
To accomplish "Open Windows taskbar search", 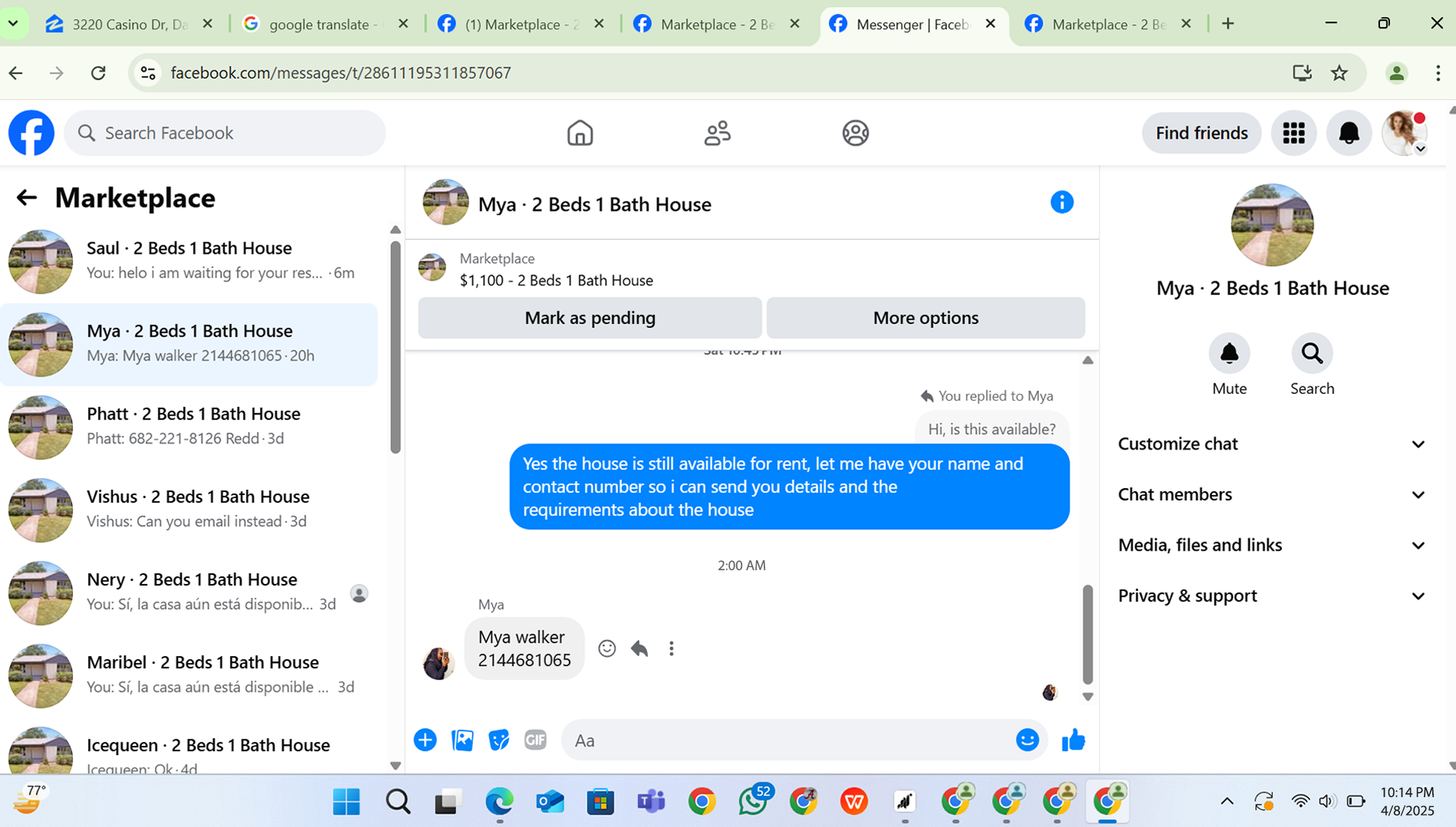I will coord(398,802).
